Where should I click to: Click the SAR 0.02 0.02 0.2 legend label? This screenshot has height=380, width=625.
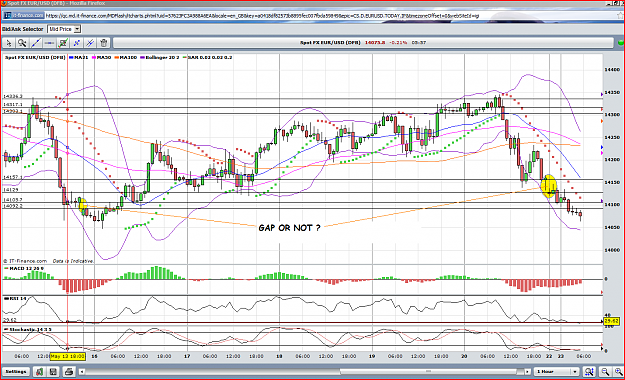pyautogui.click(x=207, y=57)
